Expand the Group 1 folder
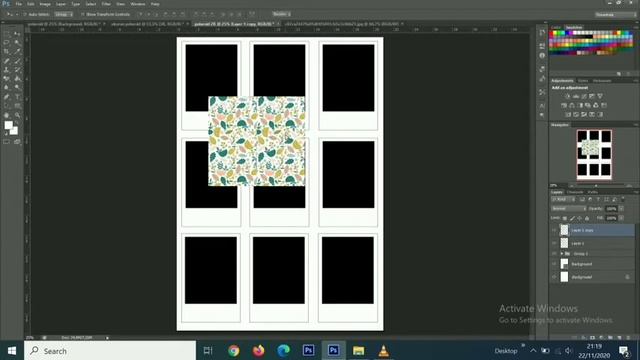640x360 pixels. point(562,254)
